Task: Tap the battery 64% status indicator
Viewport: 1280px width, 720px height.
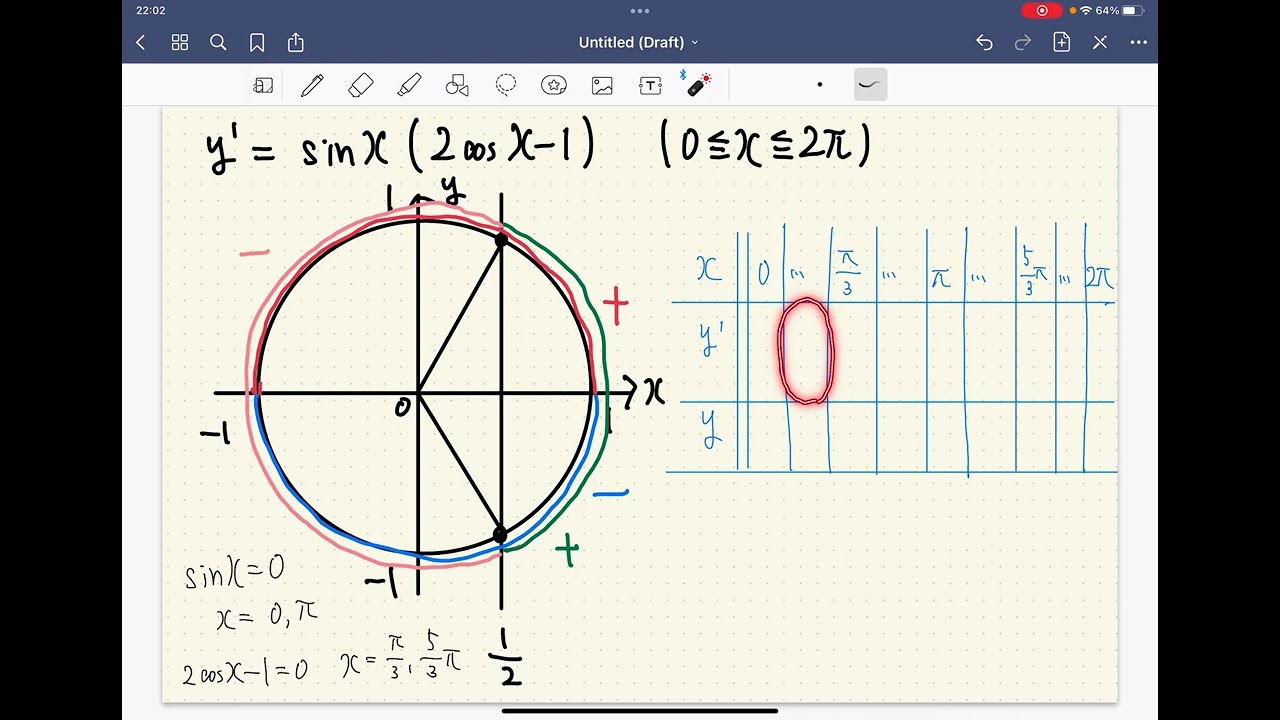Action: coord(1119,11)
